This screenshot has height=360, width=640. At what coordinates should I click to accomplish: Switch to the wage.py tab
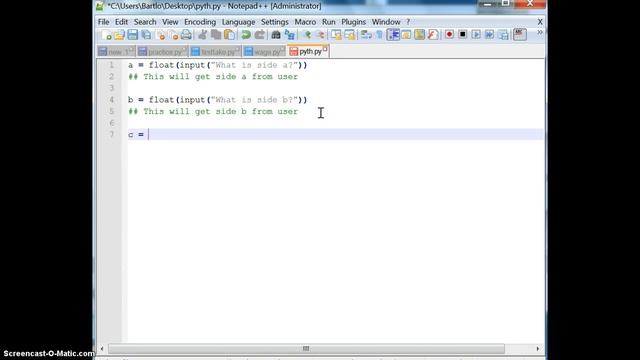tap(264, 52)
